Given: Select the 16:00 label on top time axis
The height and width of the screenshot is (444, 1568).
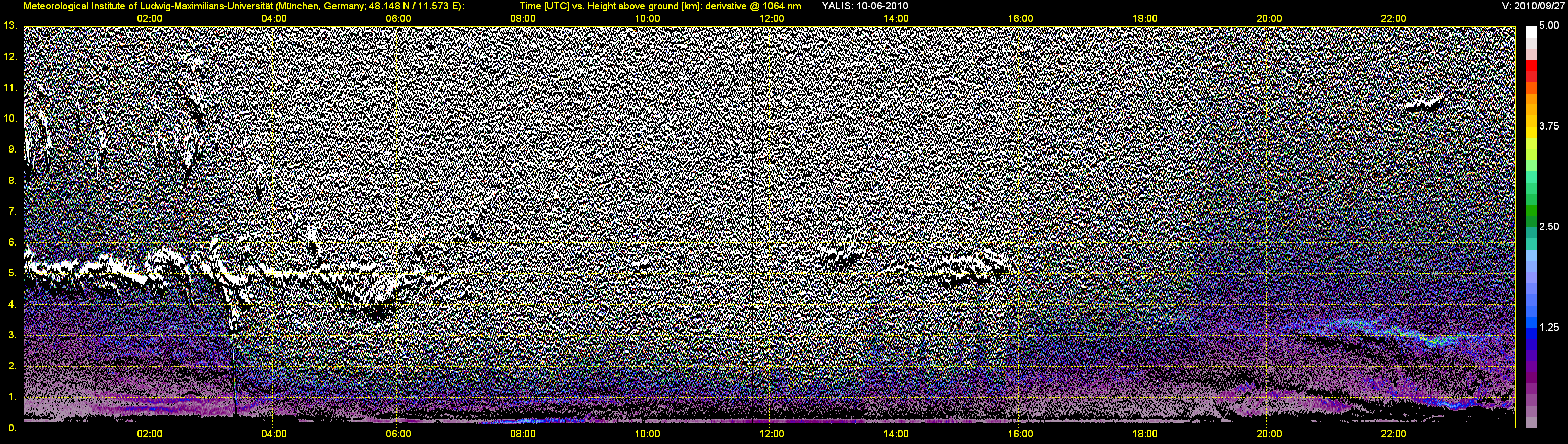Looking at the screenshot, I should pyautogui.click(x=1021, y=19).
